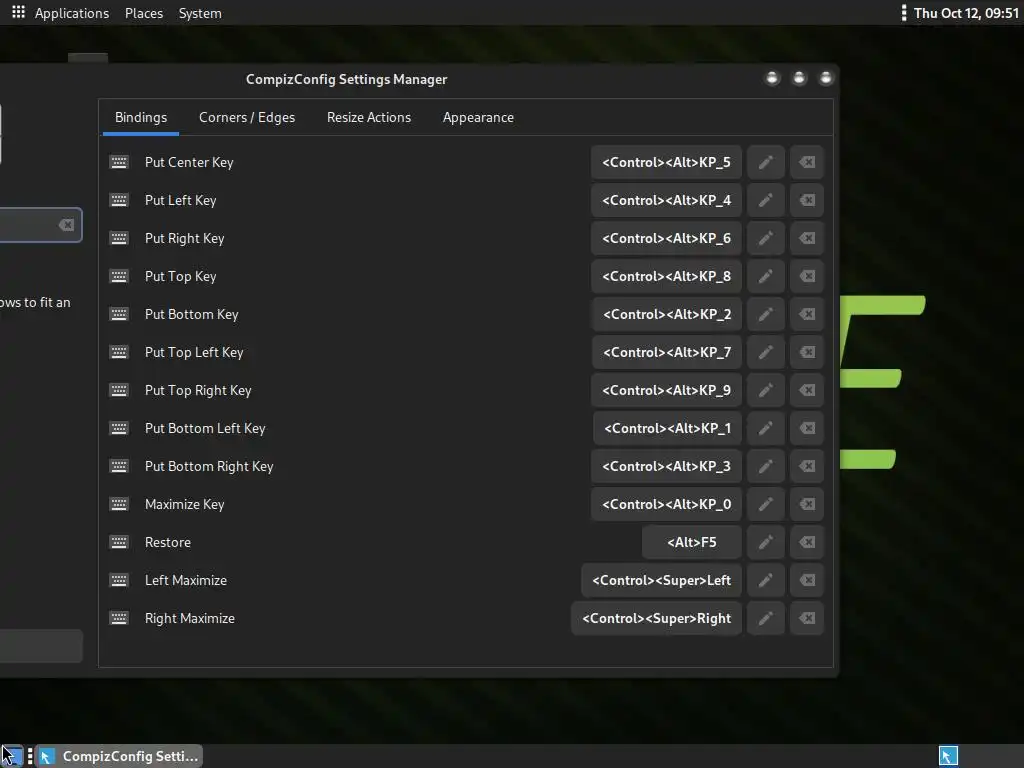
Task: Switch to the Bindings tab
Action: click(141, 118)
